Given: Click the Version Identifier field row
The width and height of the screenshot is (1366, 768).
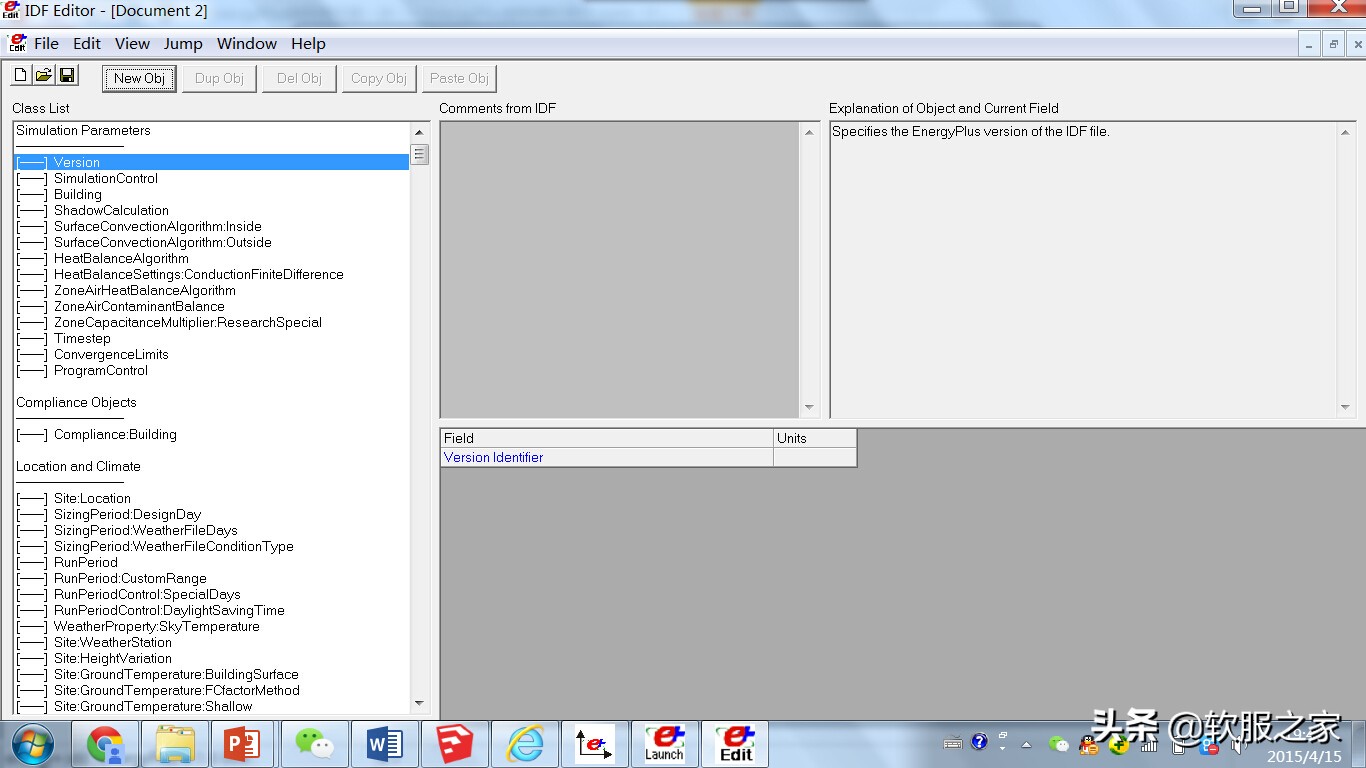Looking at the screenshot, I should click(x=649, y=457).
